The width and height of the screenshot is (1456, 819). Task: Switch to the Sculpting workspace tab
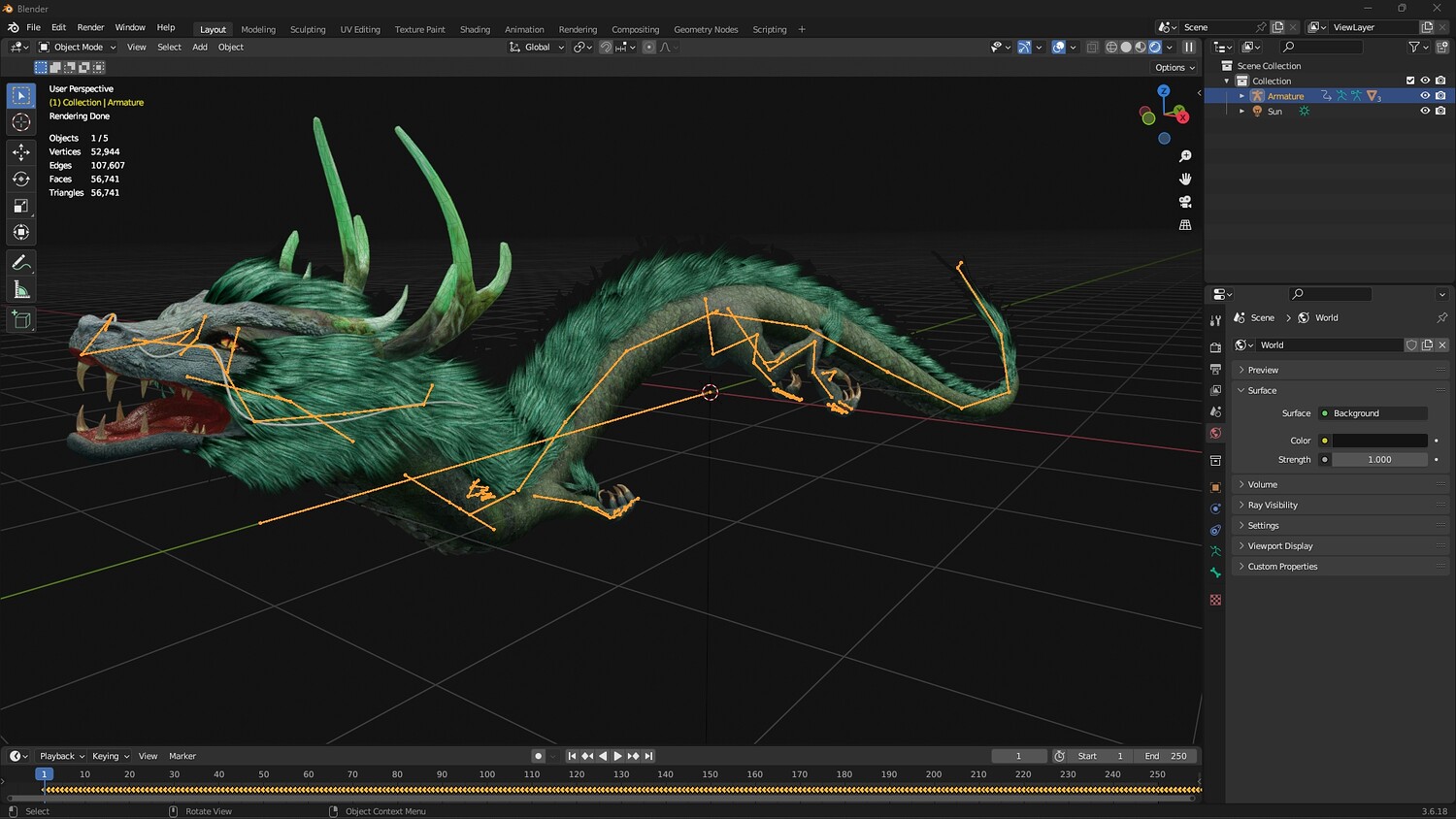pos(308,29)
